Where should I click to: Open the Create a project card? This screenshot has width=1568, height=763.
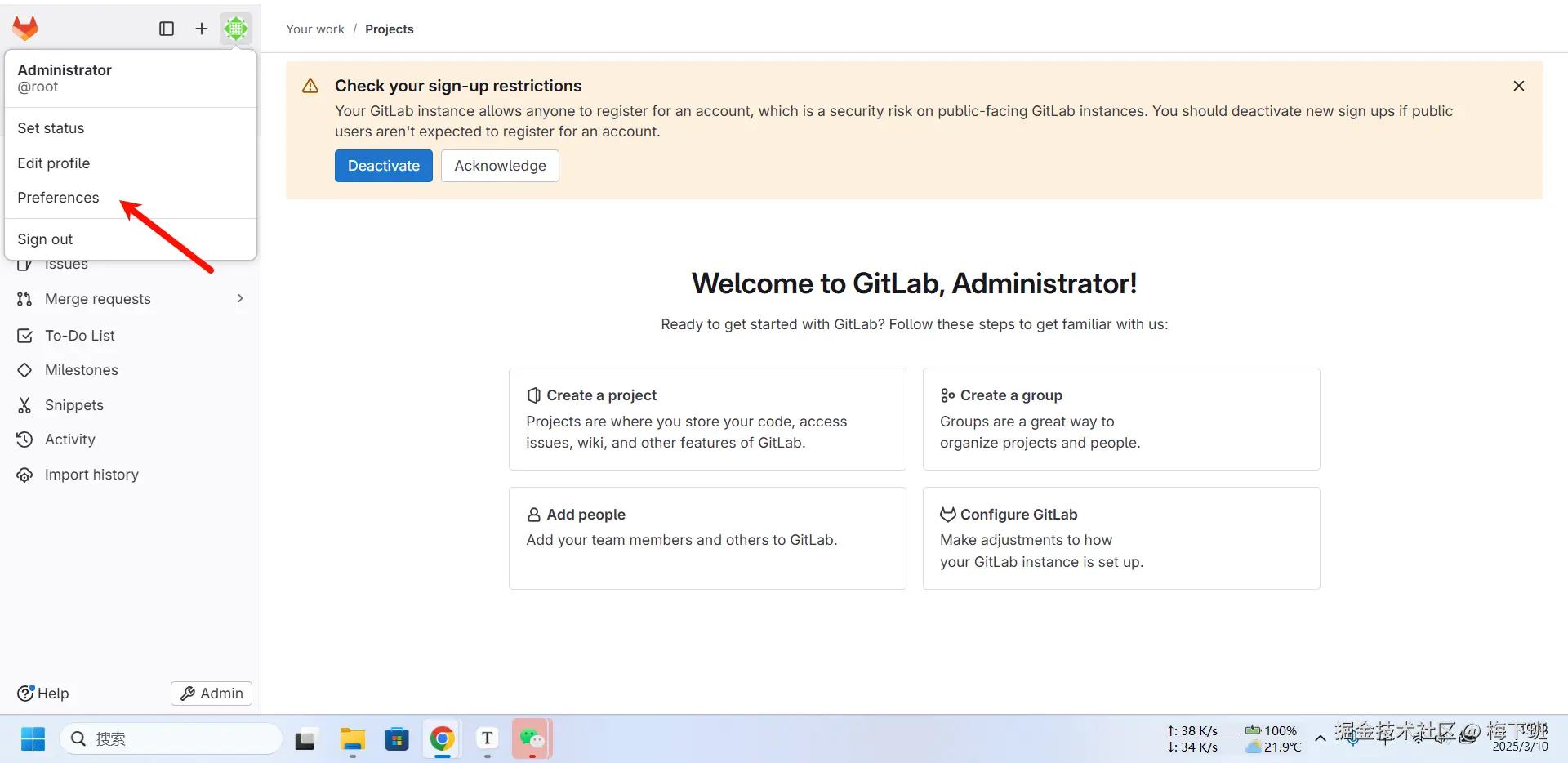(x=707, y=419)
